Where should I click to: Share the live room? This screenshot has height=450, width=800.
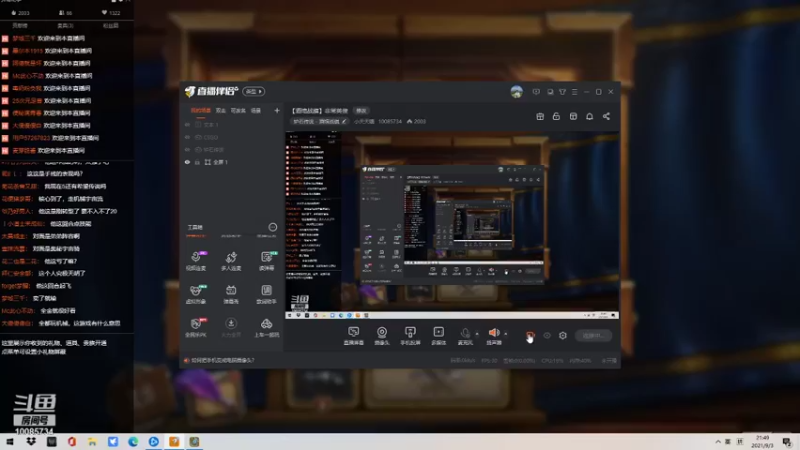(606, 116)
